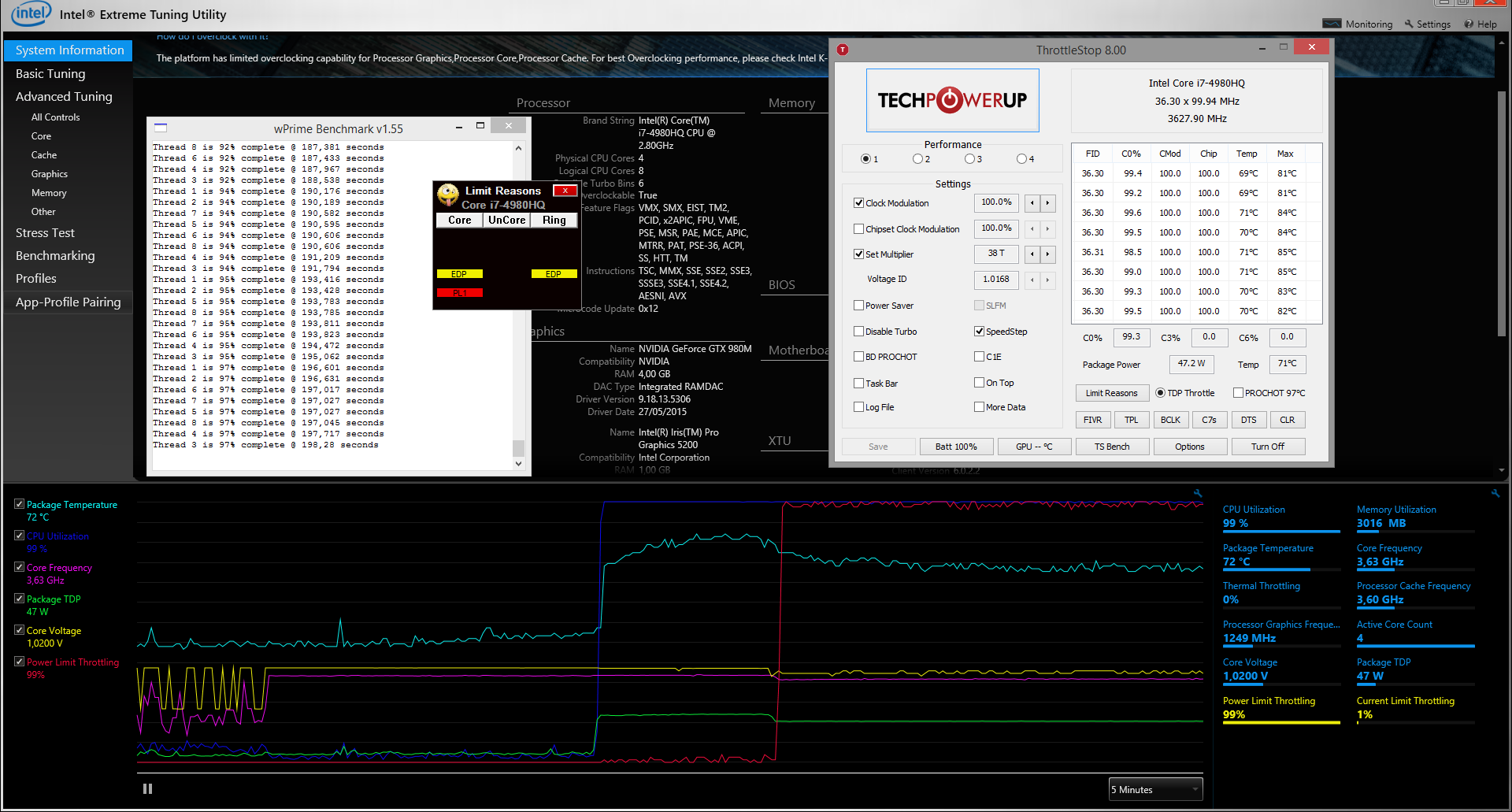Open Monitoring in the top bar
Image resolution: width=1512 pixels, height=812 pixels.
[1358, 24]
